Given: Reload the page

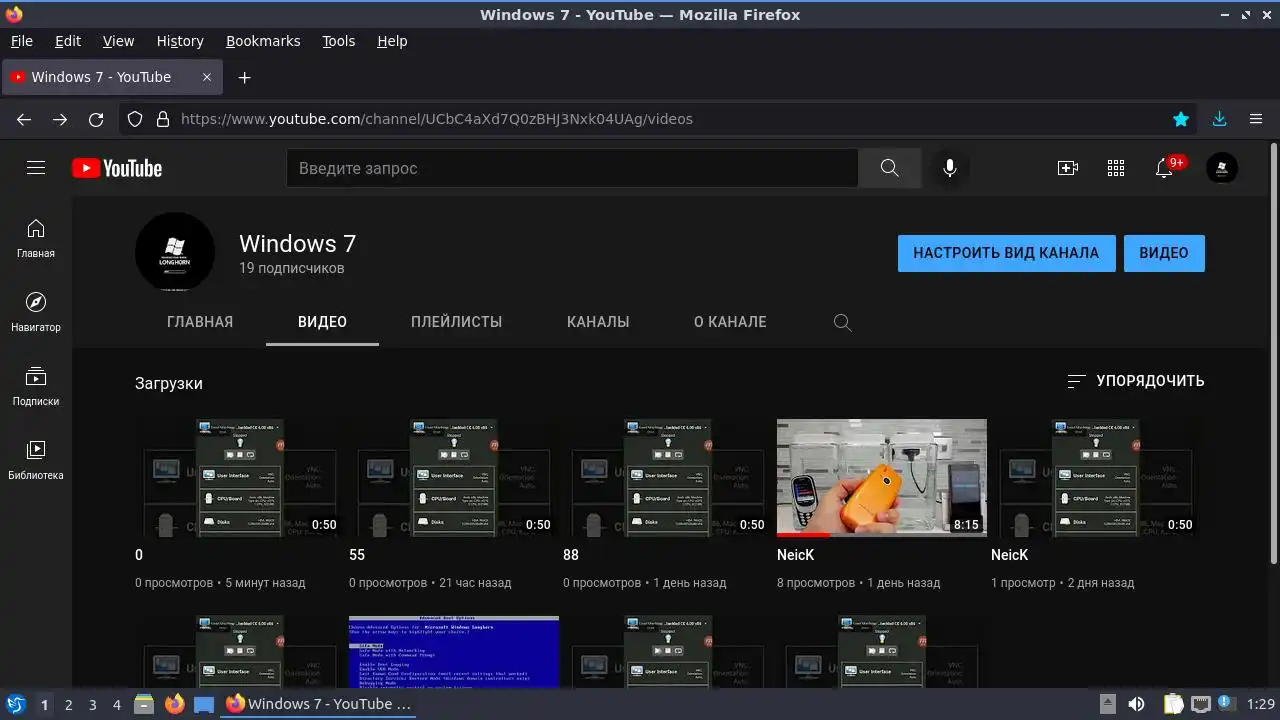Looking at the screenshot, I should click(96, 119).
